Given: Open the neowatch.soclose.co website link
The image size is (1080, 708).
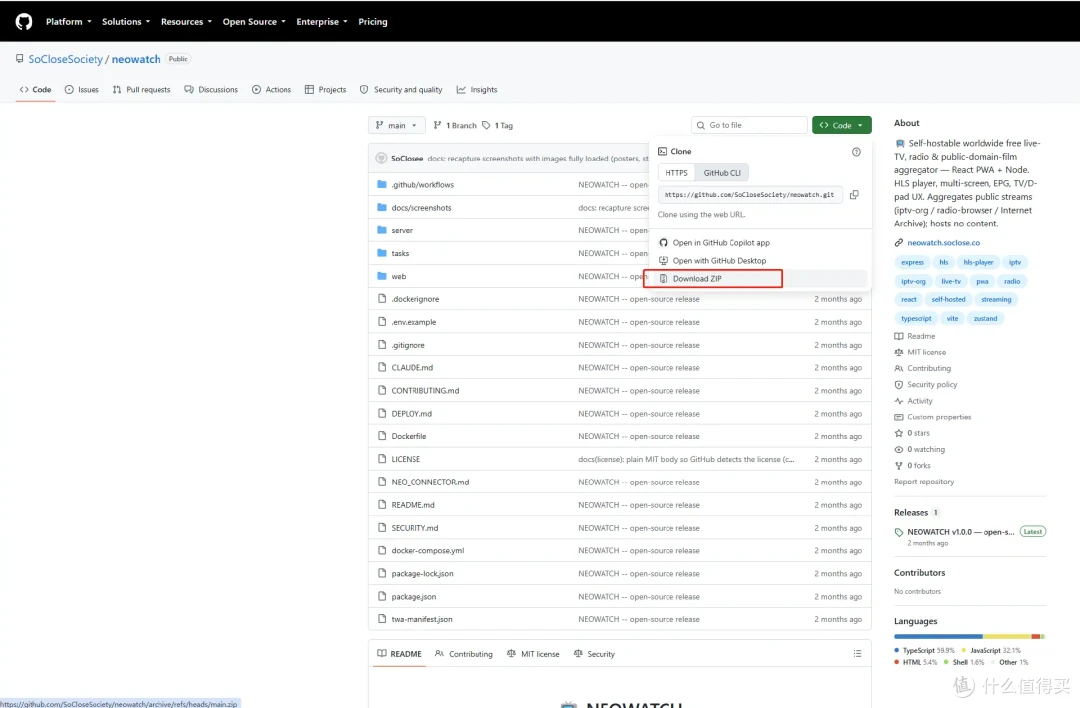Looking at the screenshot, I should [943, 242].
